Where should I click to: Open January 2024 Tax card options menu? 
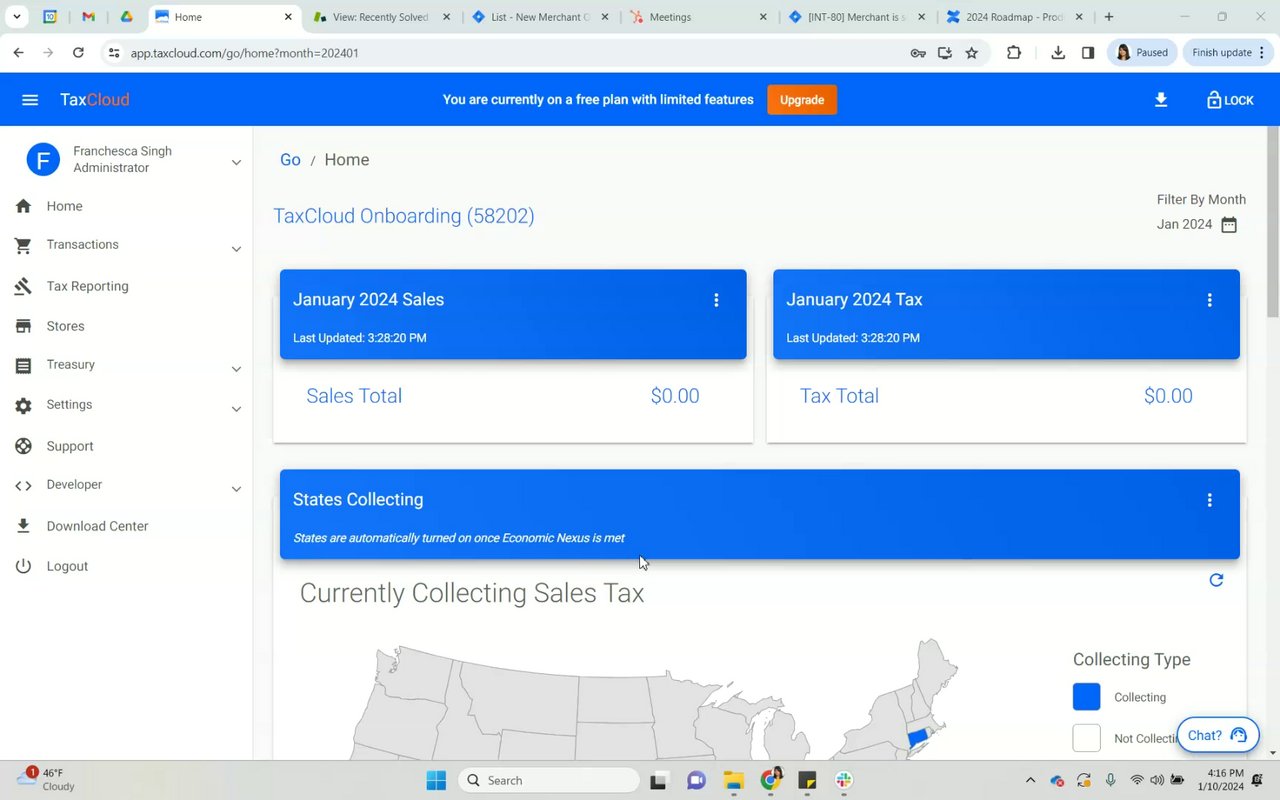click(1209, 300)
